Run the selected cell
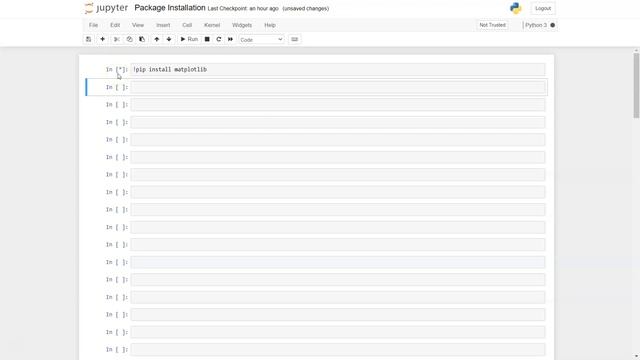The image size is (640, 360). (189, 39)
